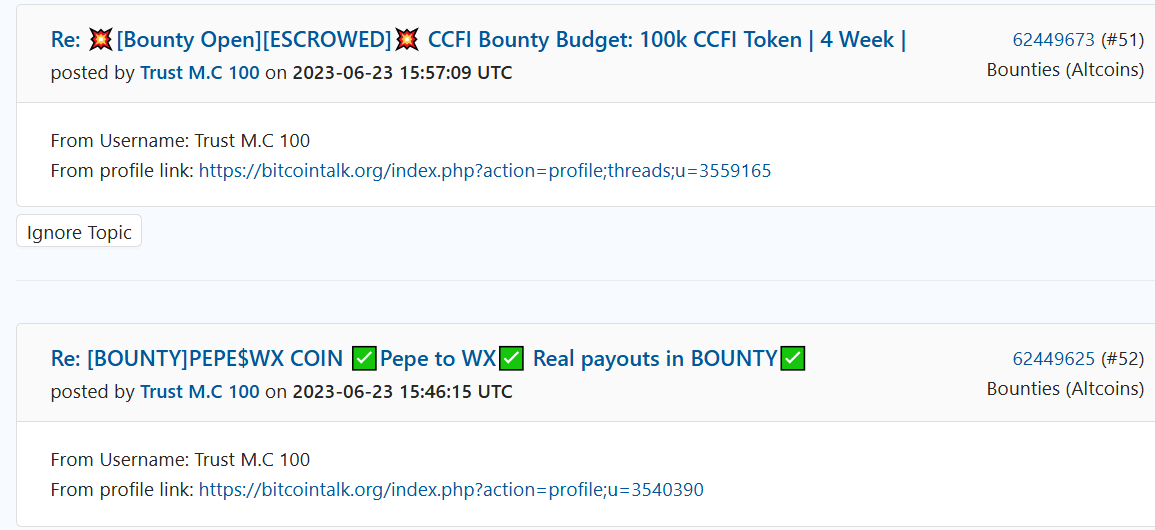
Task: Click the Ignore Topic button
Action: click(79, 233)
